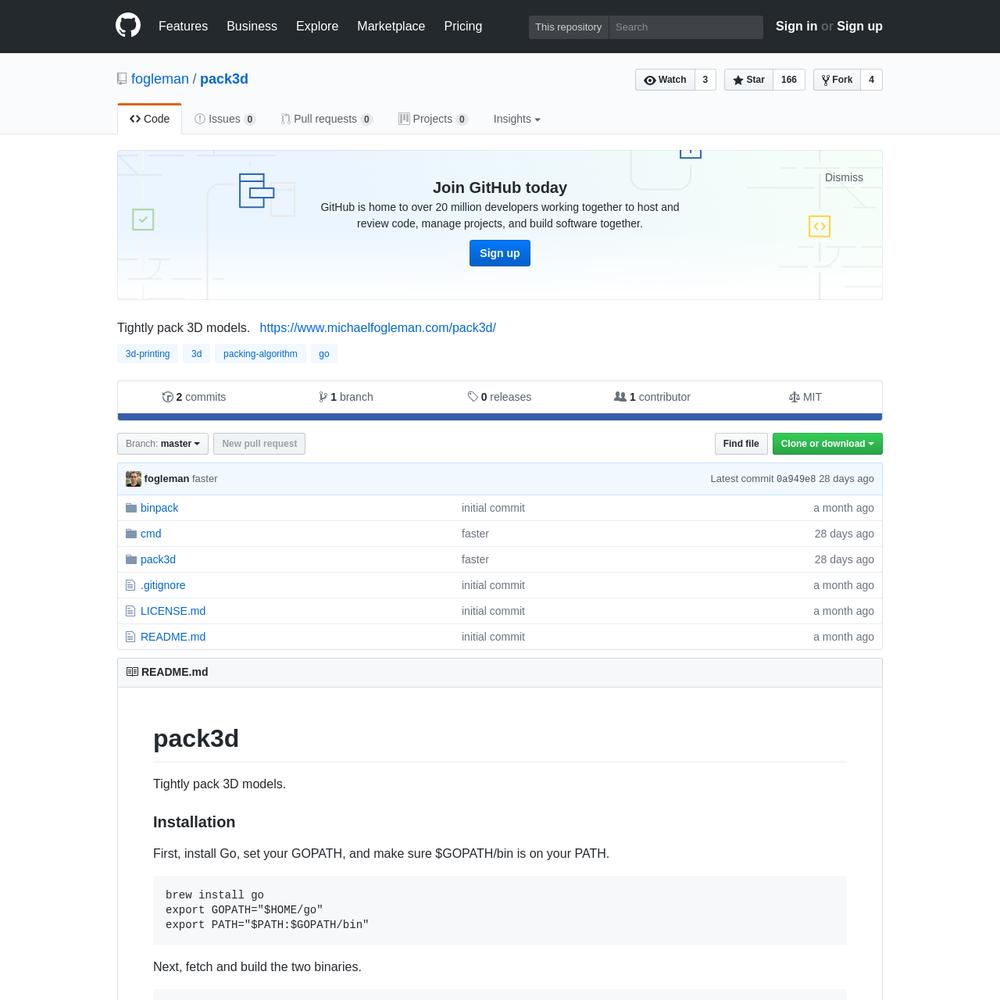Open the .gitignore file
The image size is (1000, 1000).
click(x=163, y=585)
